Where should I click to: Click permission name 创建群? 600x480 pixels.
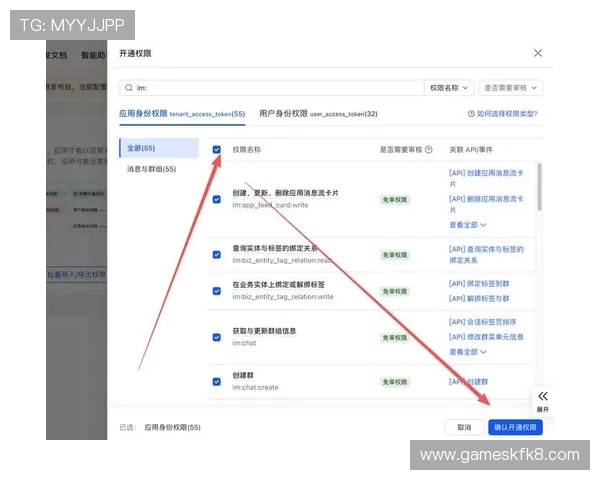(243, 375)
